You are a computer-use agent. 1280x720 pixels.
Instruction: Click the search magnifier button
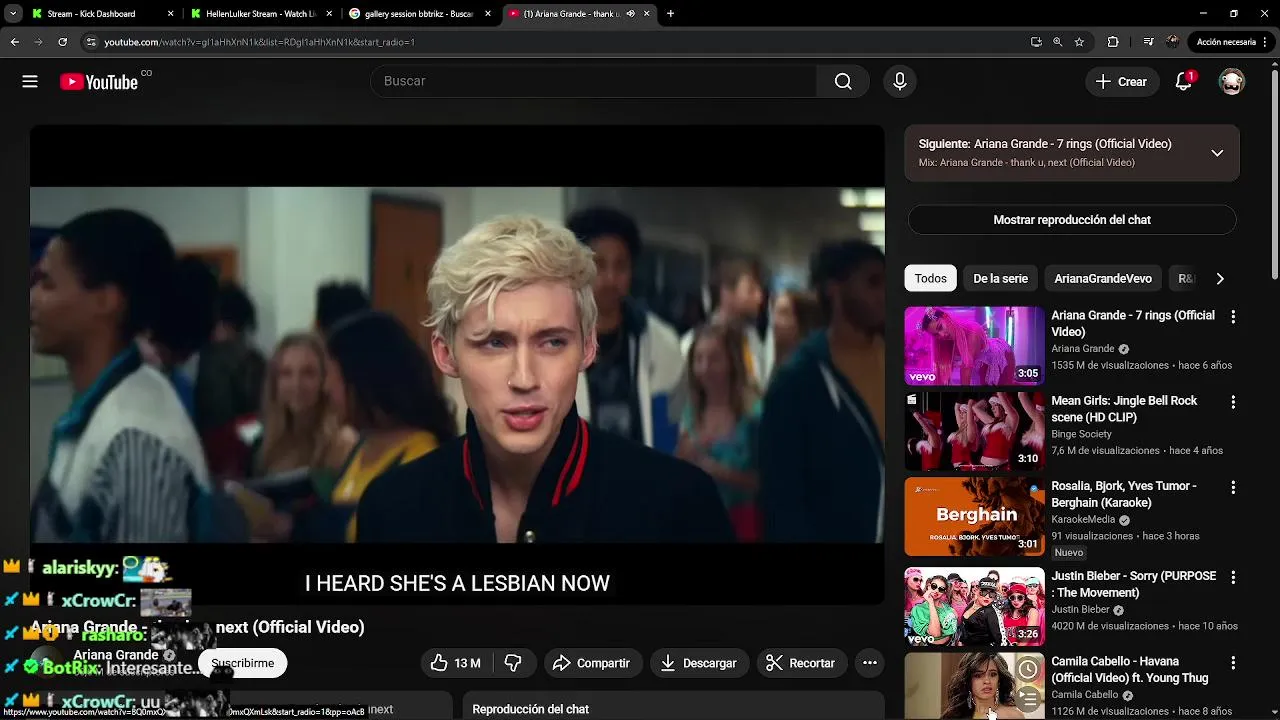843,82
